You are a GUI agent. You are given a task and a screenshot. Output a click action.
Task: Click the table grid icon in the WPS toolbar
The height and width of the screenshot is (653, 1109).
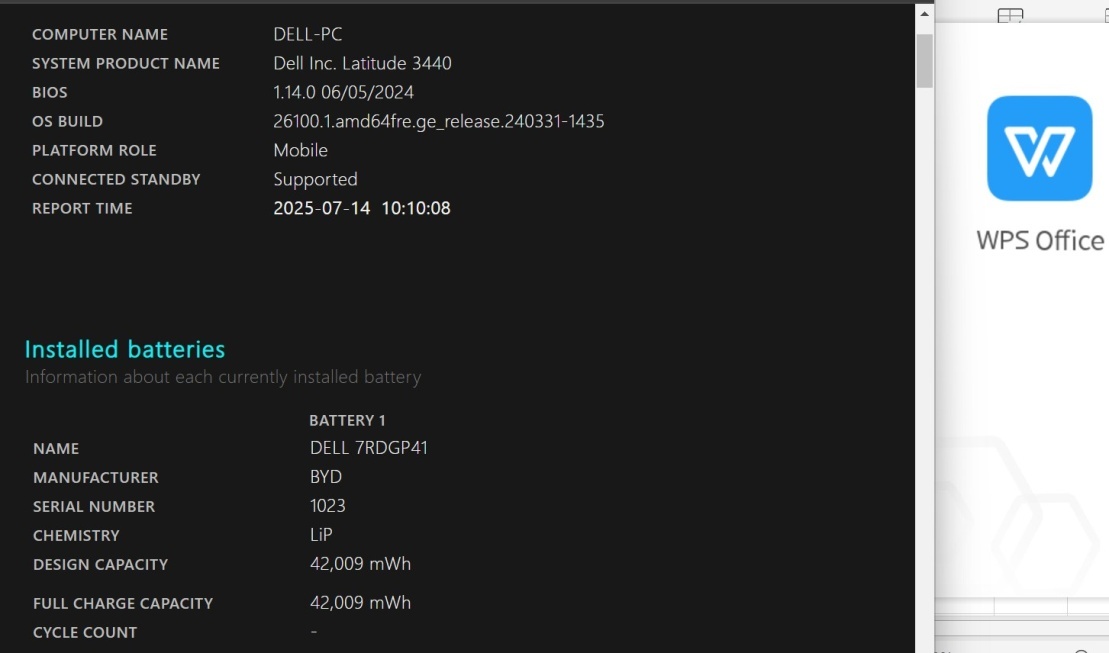tap(1010, 15)
